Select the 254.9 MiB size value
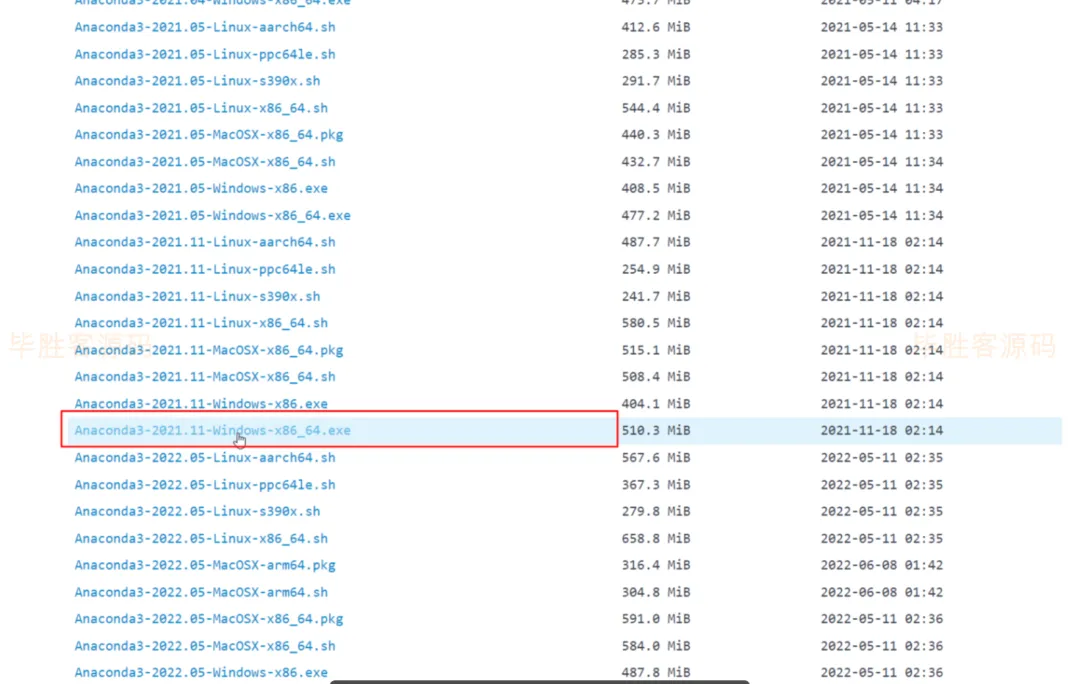Image resolution: width=1080 pixels, height=684 pixels. [656, 269]
